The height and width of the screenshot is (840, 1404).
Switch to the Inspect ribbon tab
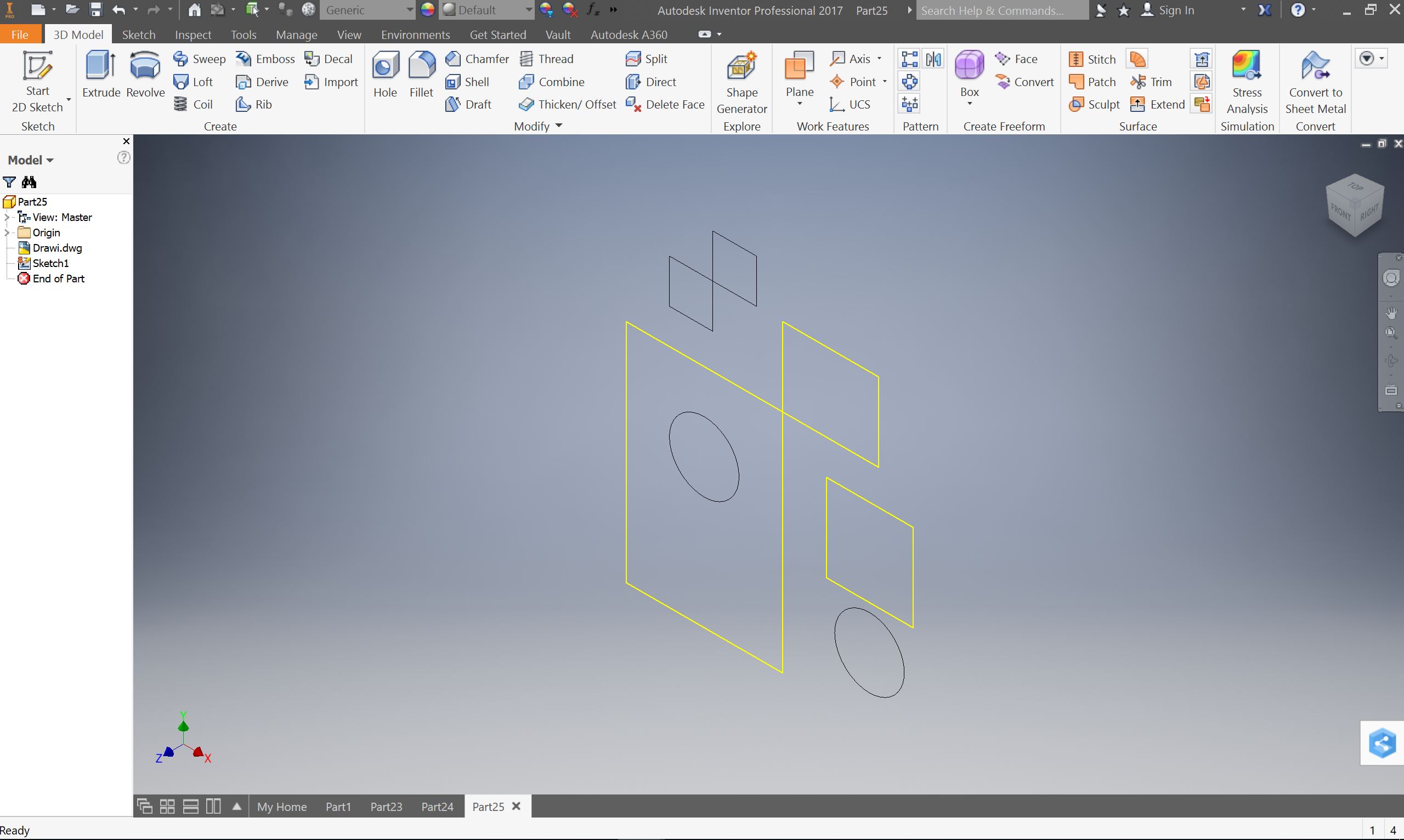coord(193,35)
